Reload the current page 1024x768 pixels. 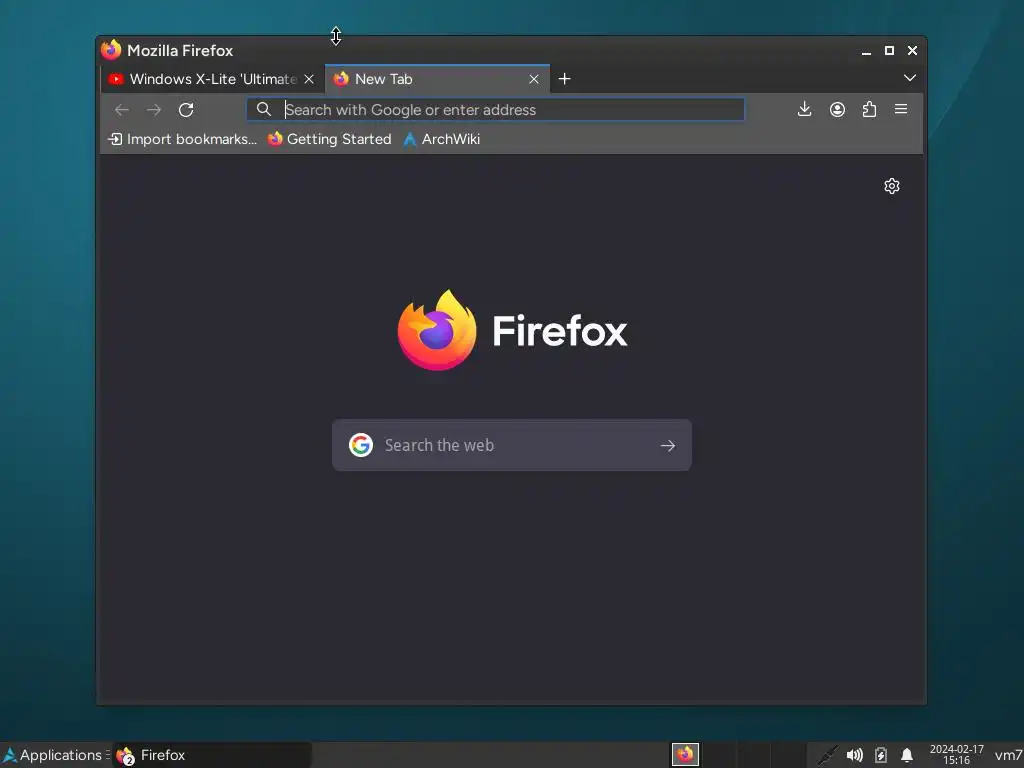click(186, 110)
